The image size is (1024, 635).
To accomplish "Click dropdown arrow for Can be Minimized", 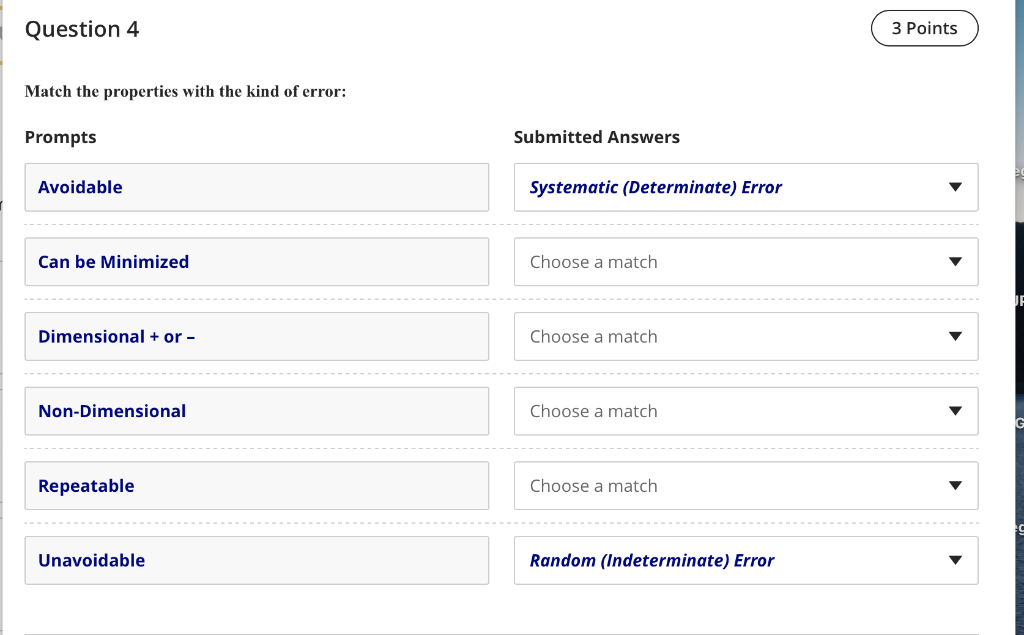I will (x=954, y=262).
